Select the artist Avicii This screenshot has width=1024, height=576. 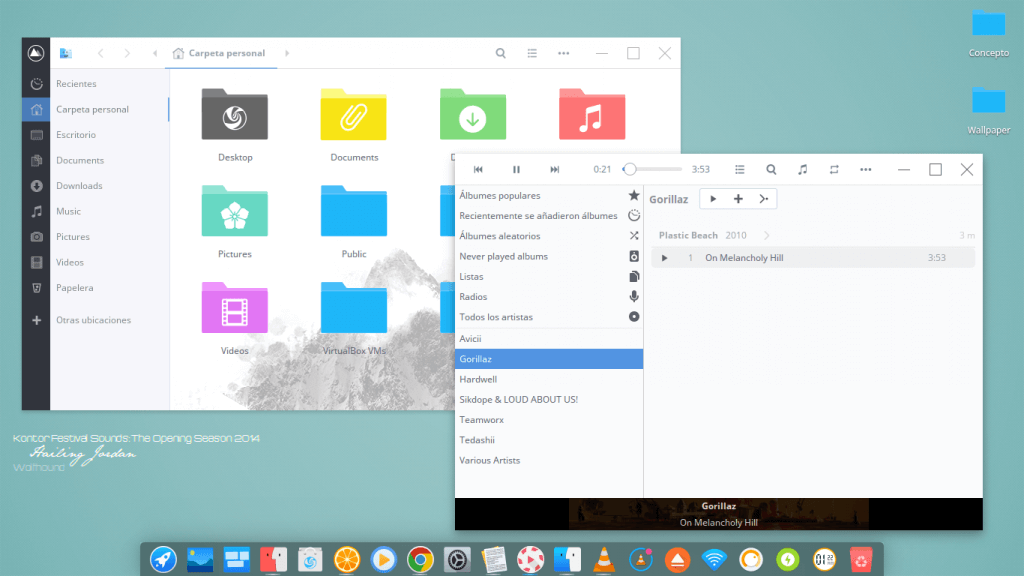point(549,338)
